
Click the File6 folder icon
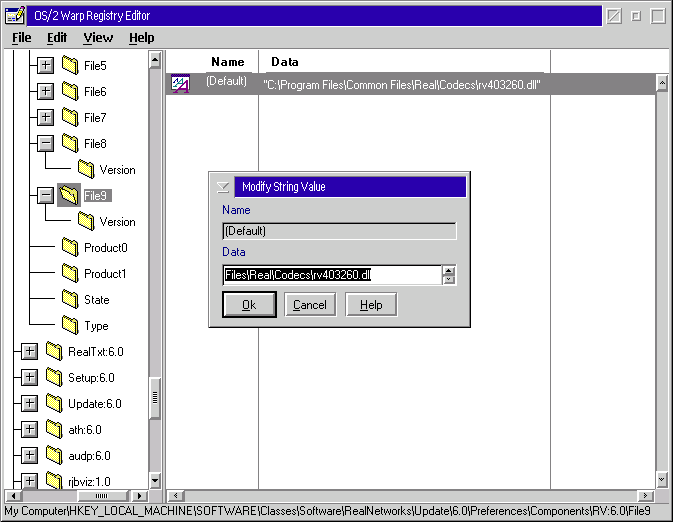(x=70, y=91)
